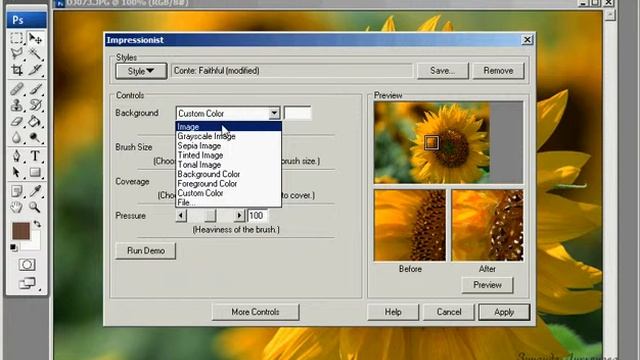Swap foreground and background colors
Image resolution: width=640 pixels, height=360 pixels.
37,224
